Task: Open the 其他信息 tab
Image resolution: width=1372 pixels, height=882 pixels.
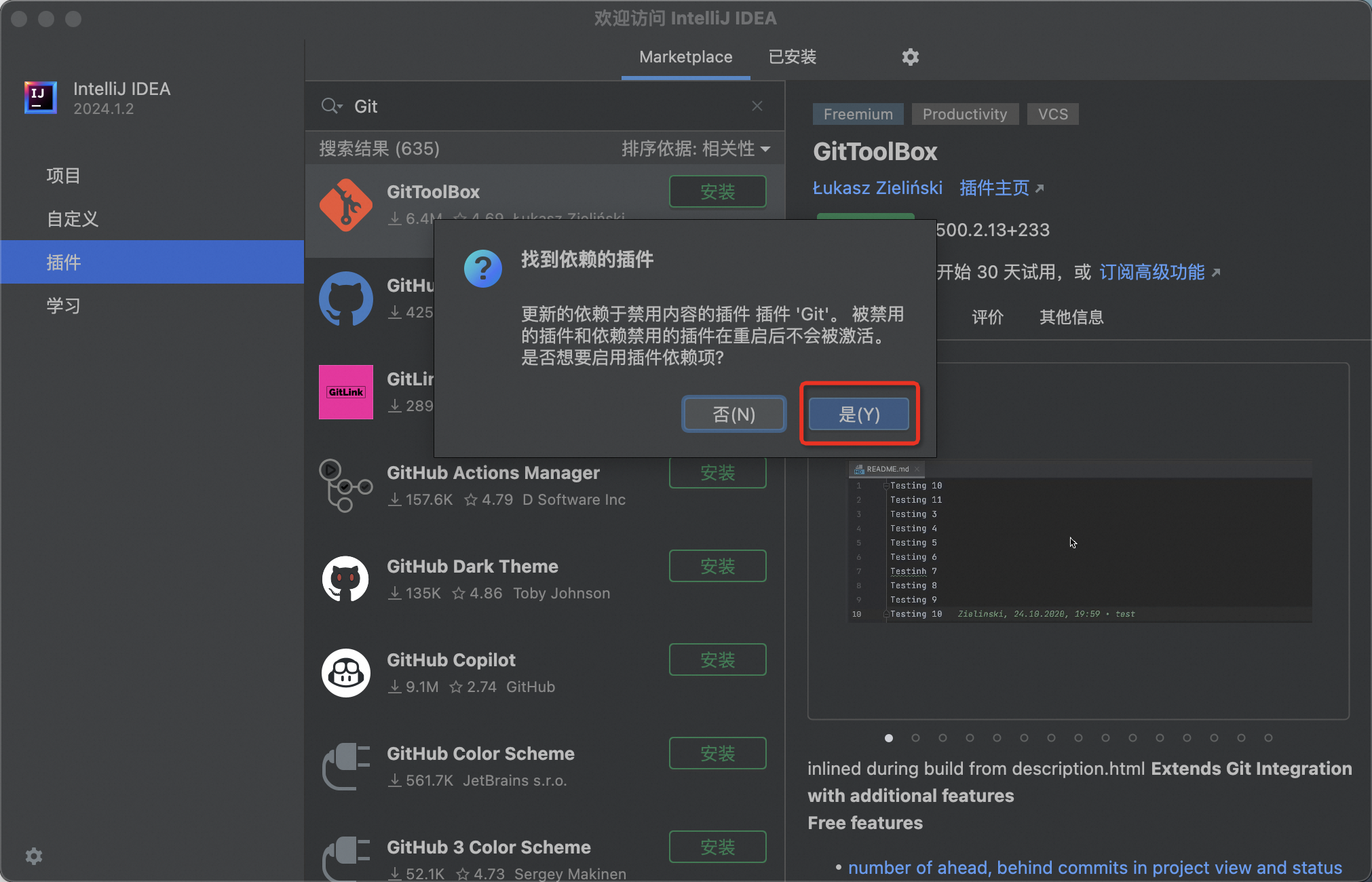Action: 1071,317
